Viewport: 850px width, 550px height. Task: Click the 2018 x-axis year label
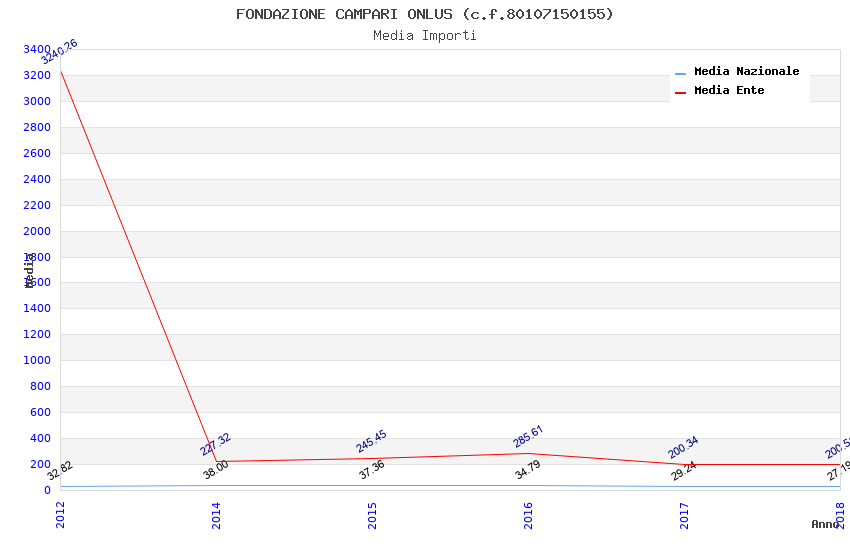click(840, 515)
